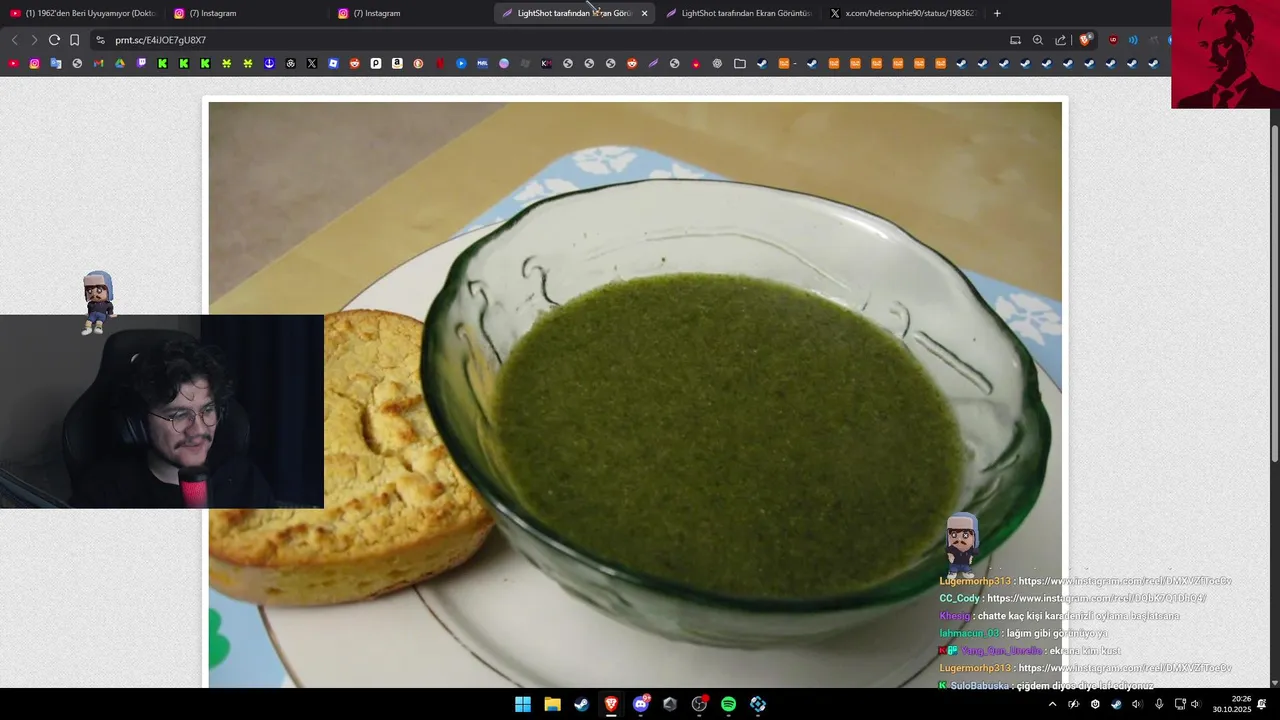Show hidden system tray icons

tap(1052, 704)
